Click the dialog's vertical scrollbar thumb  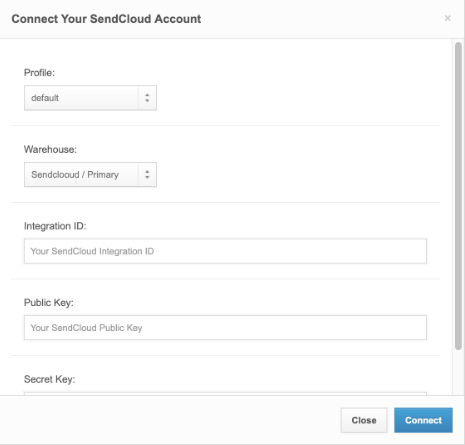tap(458, 196)
